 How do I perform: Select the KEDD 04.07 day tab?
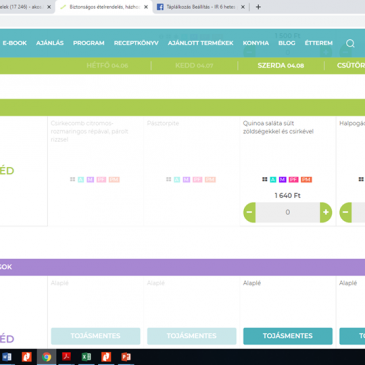click(194, 66)
